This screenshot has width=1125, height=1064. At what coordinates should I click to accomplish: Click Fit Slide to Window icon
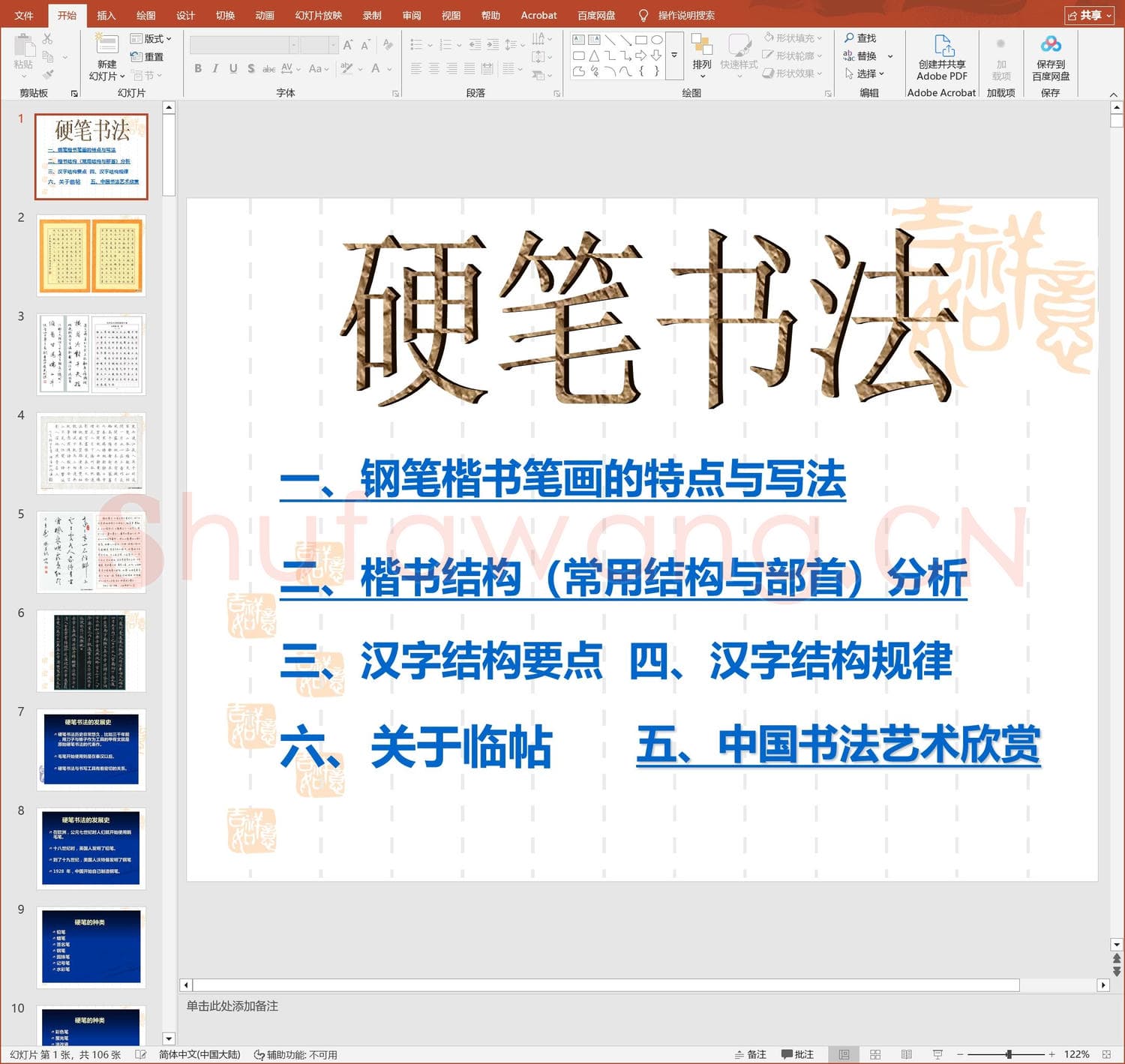pyautogui.click(x=1106, y=1054)
